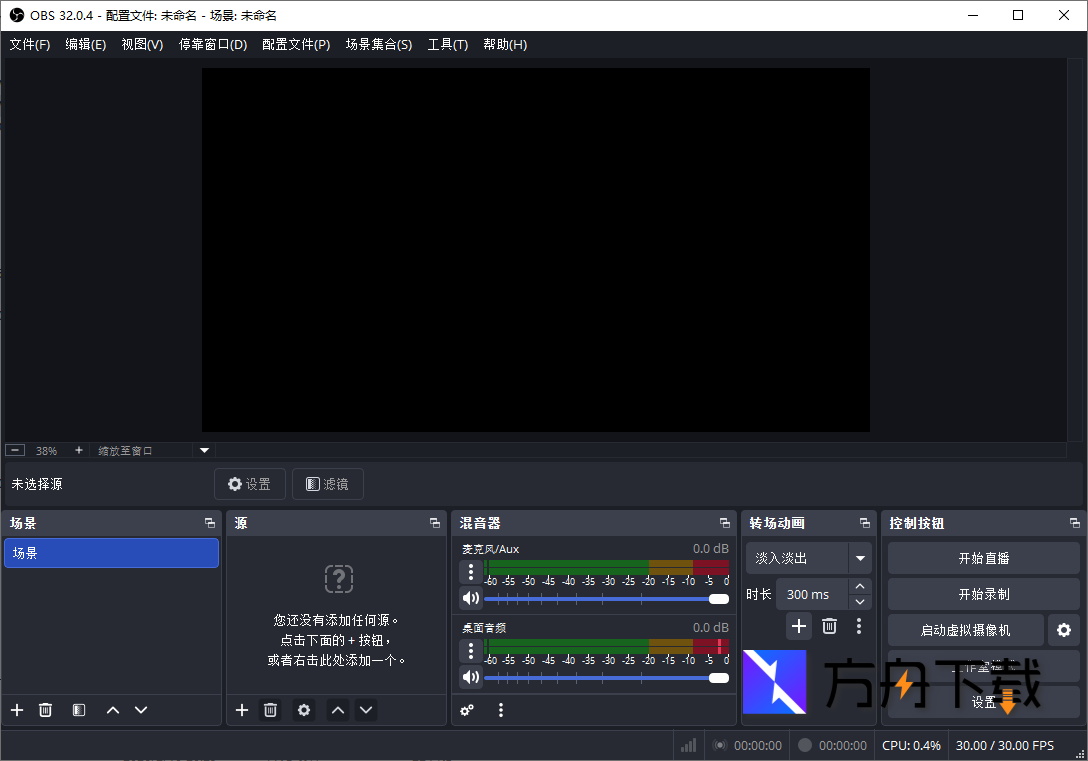Open the 视图(V) menu

point(141,44)
